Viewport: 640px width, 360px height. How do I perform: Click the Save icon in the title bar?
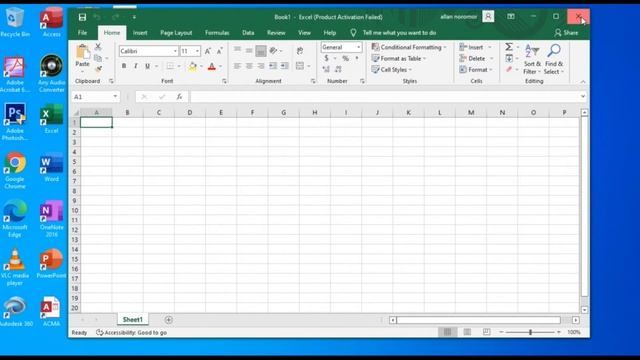82,17
